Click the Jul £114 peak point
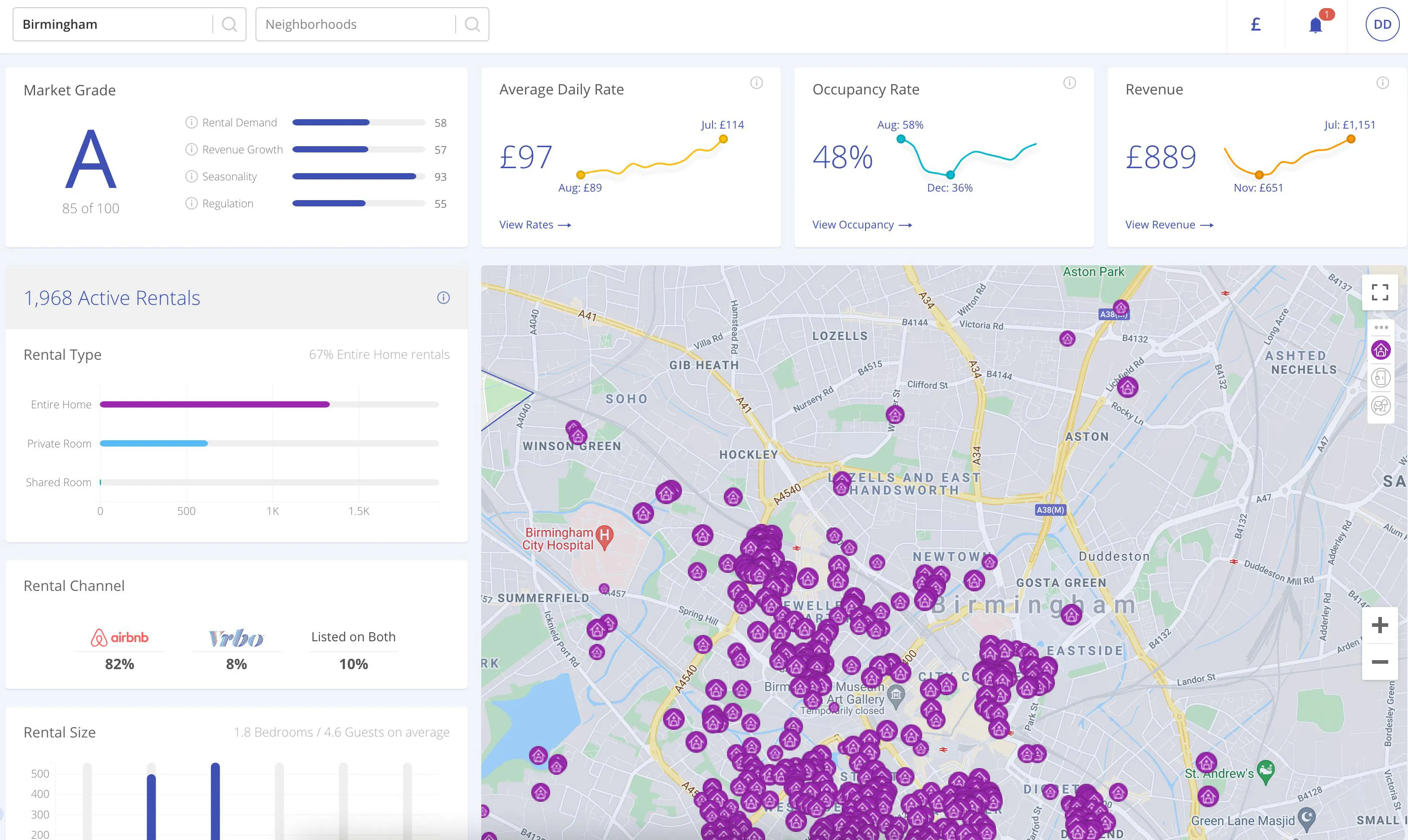This screenshot has height=840, width=1408. pos(723,139)
